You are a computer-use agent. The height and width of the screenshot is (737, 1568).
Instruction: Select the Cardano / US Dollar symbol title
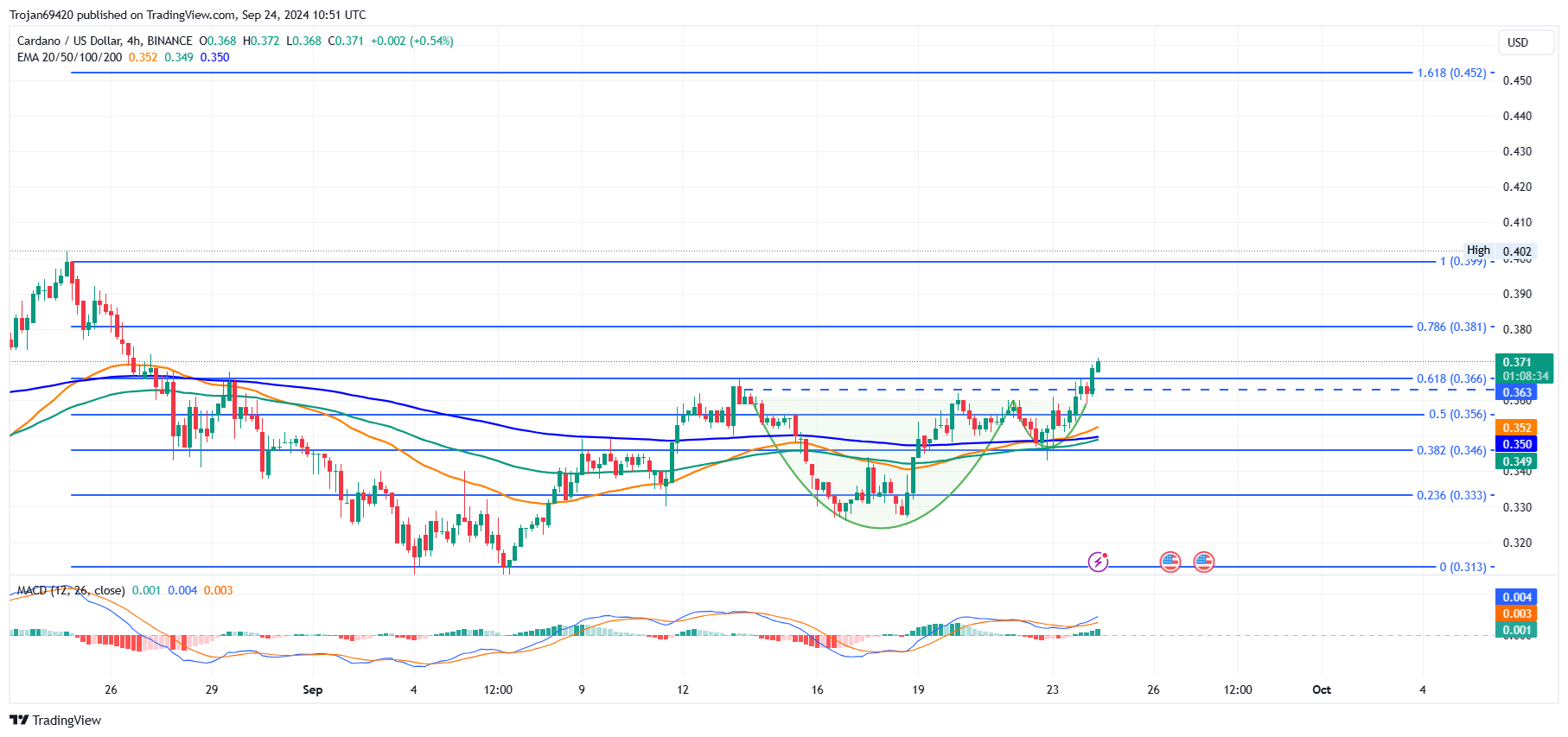pyautogui.click(x=105, y=41)
